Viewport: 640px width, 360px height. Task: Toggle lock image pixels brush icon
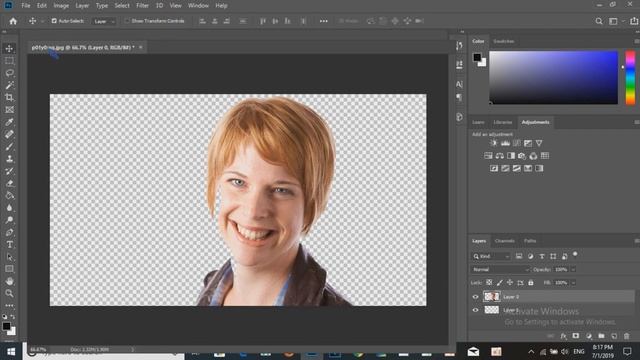(500, 282)
